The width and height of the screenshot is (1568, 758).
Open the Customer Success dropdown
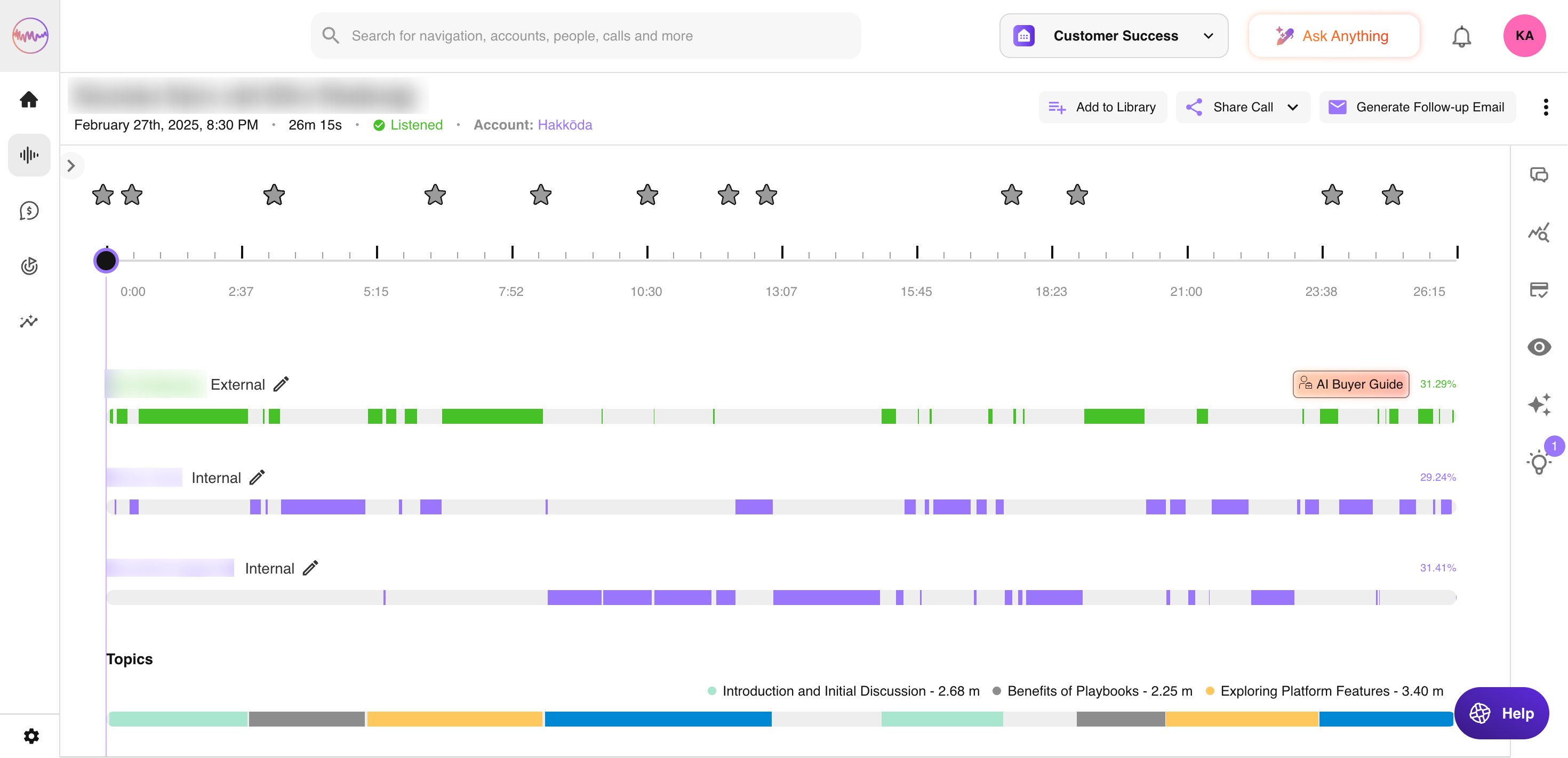tap(1113, 36)
